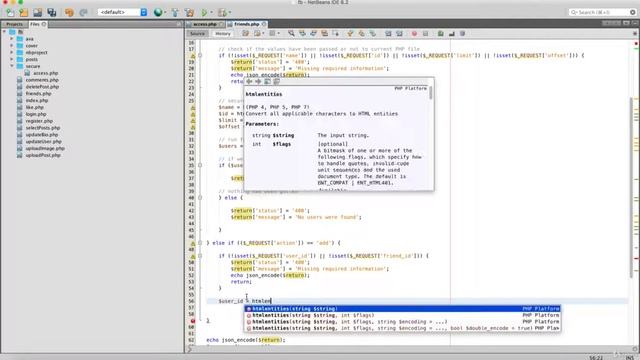Click the Save All toolbar icon

tap(52, 13)
